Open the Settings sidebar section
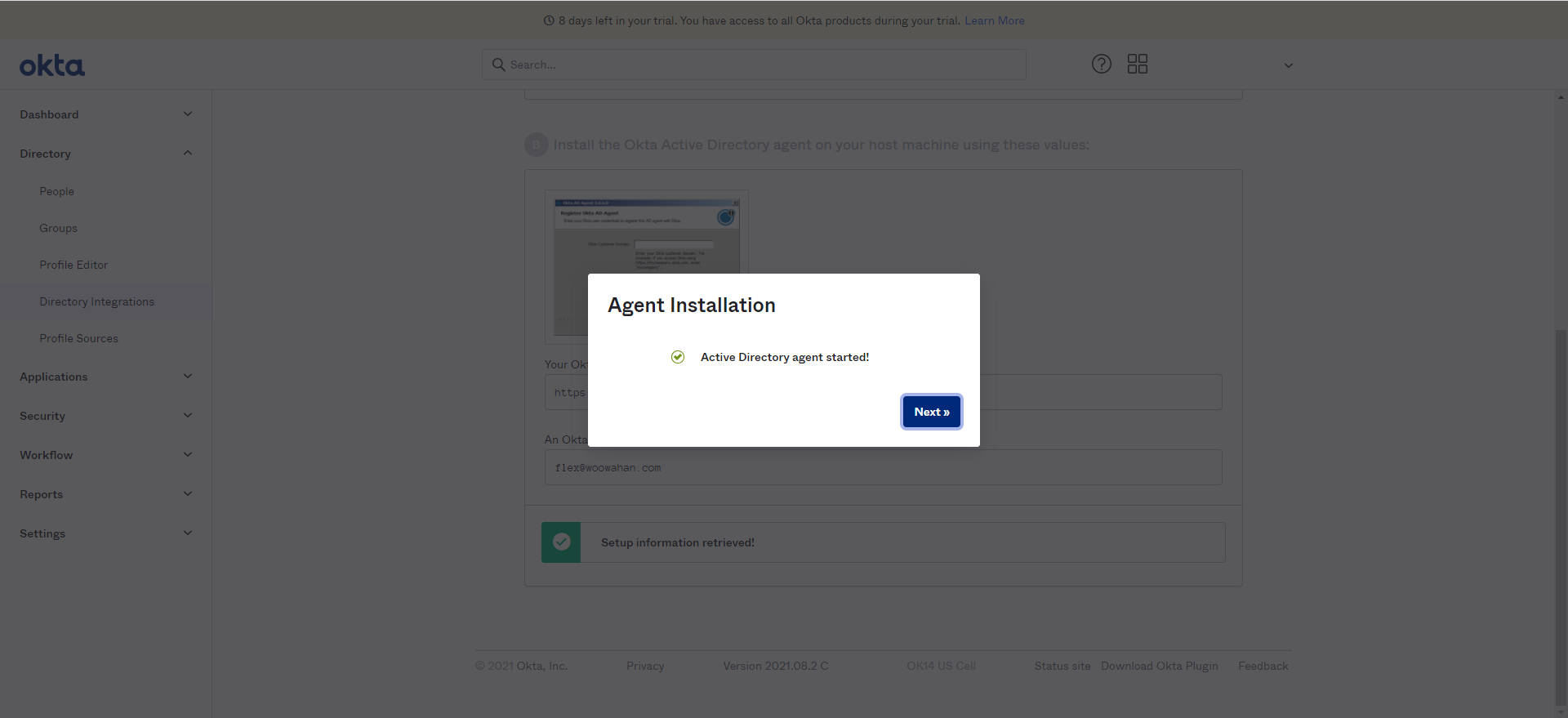 (x=42, y=533)
